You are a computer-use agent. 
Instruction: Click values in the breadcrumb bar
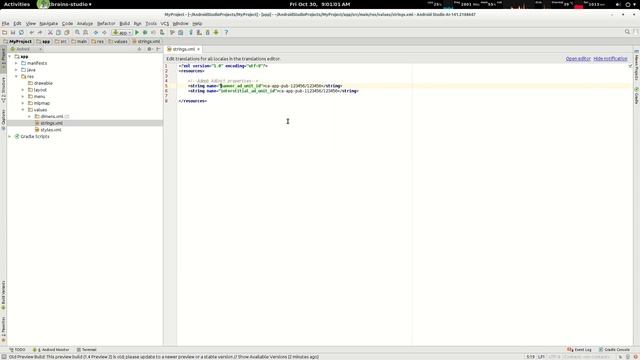(118, 42)
